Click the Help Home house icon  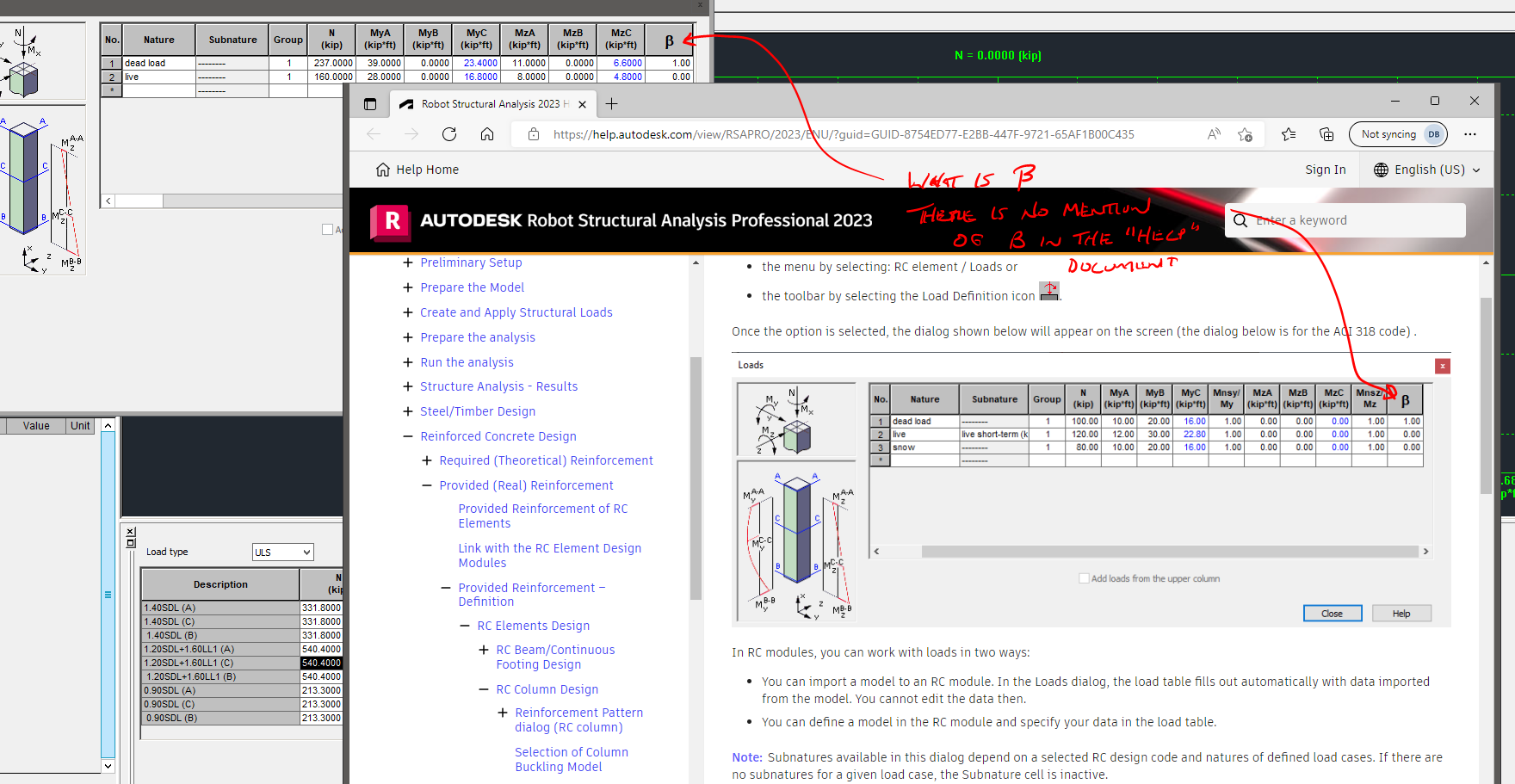[382, 170]
